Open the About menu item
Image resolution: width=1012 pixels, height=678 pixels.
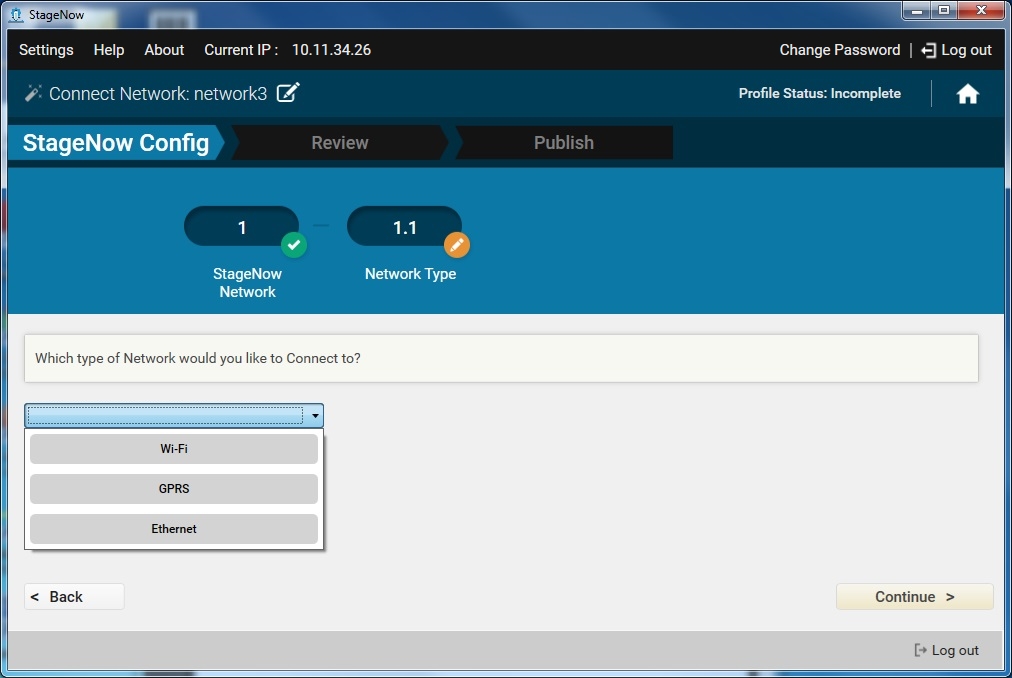pos(164,50)
